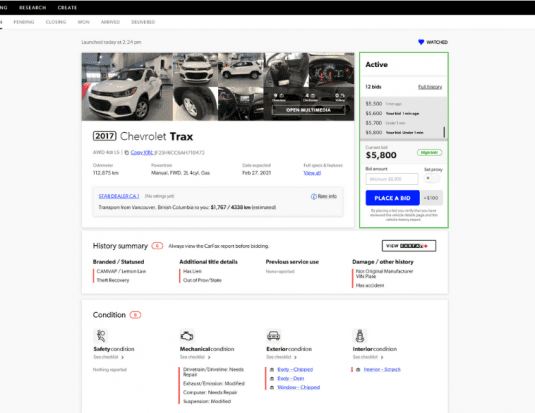Toggle the Set proxy switch
The width and height of the screenshot is (535, 413).
pos(432,178)
